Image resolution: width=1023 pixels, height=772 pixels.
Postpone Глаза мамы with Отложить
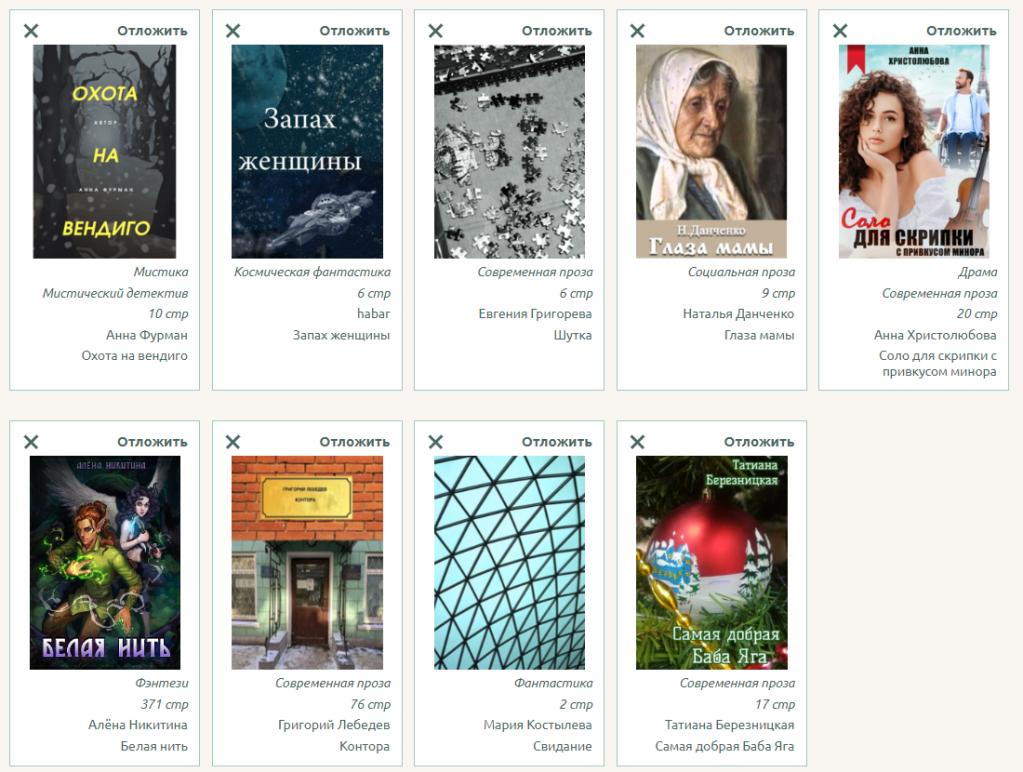[759, 31]
